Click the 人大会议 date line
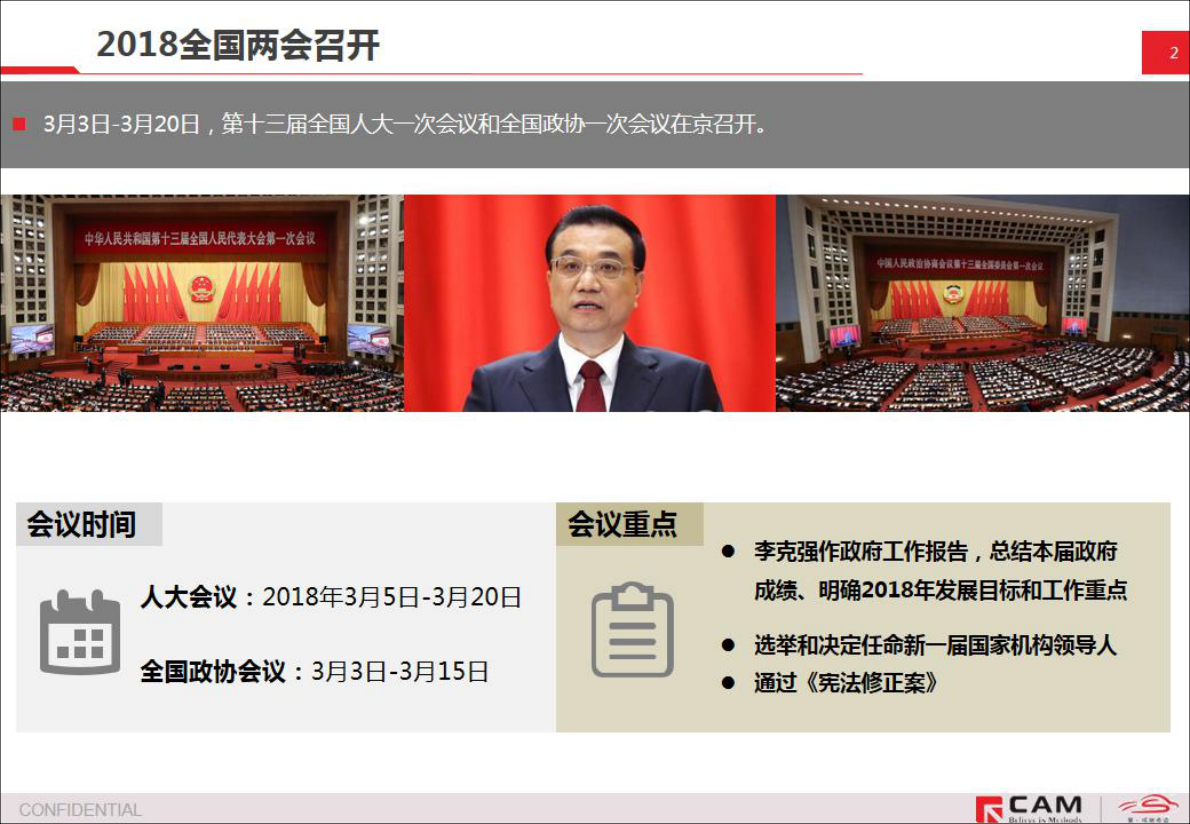 click(x=331, y=598)
